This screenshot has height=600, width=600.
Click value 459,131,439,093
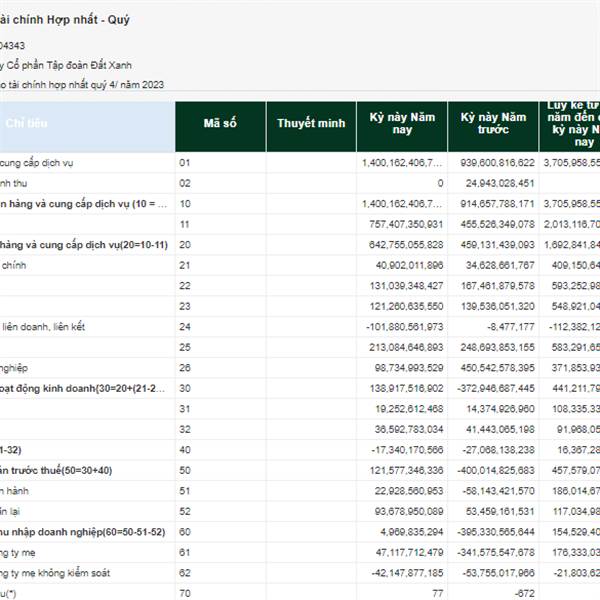tap(497, 245)
